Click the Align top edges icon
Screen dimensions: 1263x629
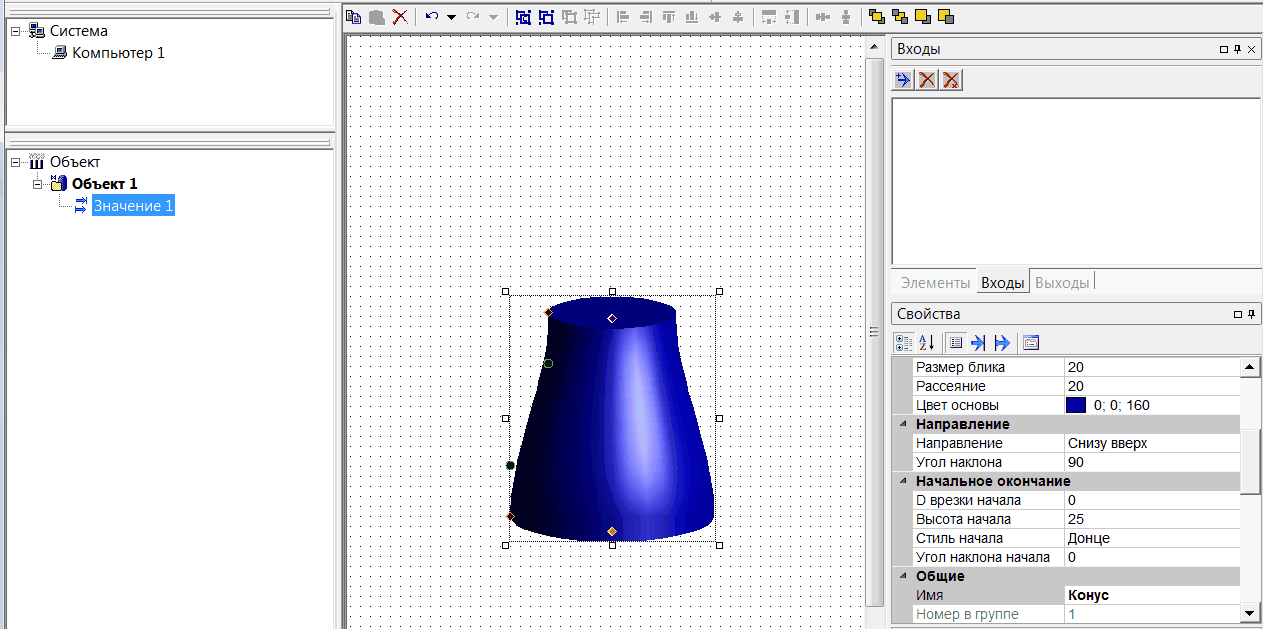(668, 16)
